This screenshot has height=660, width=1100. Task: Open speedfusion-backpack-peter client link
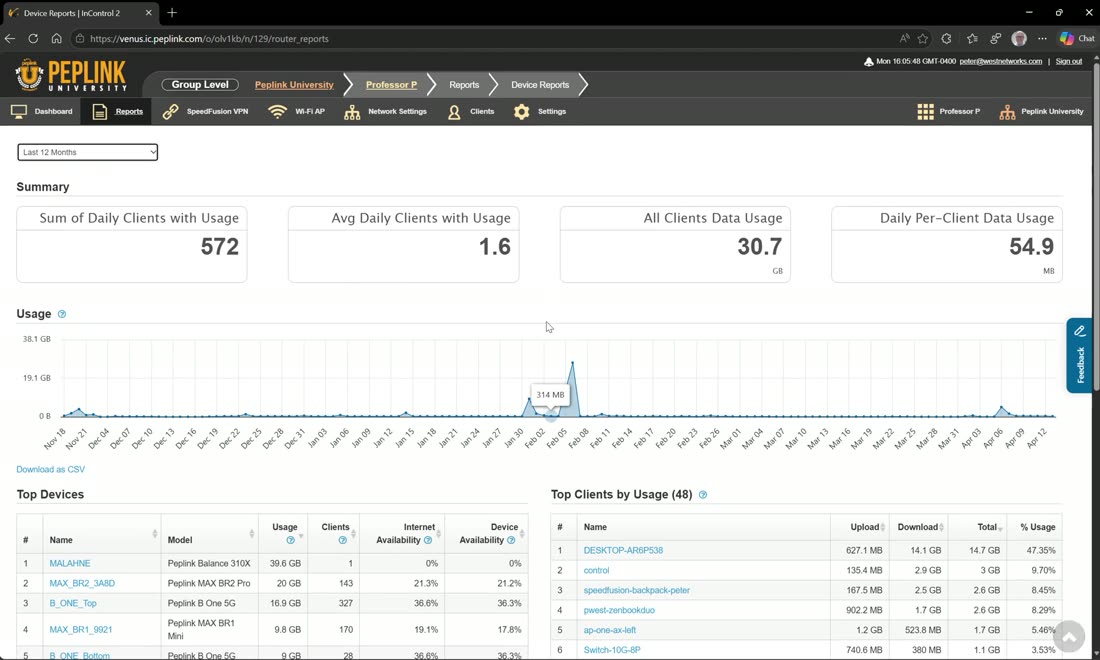(x=636, y=591)
